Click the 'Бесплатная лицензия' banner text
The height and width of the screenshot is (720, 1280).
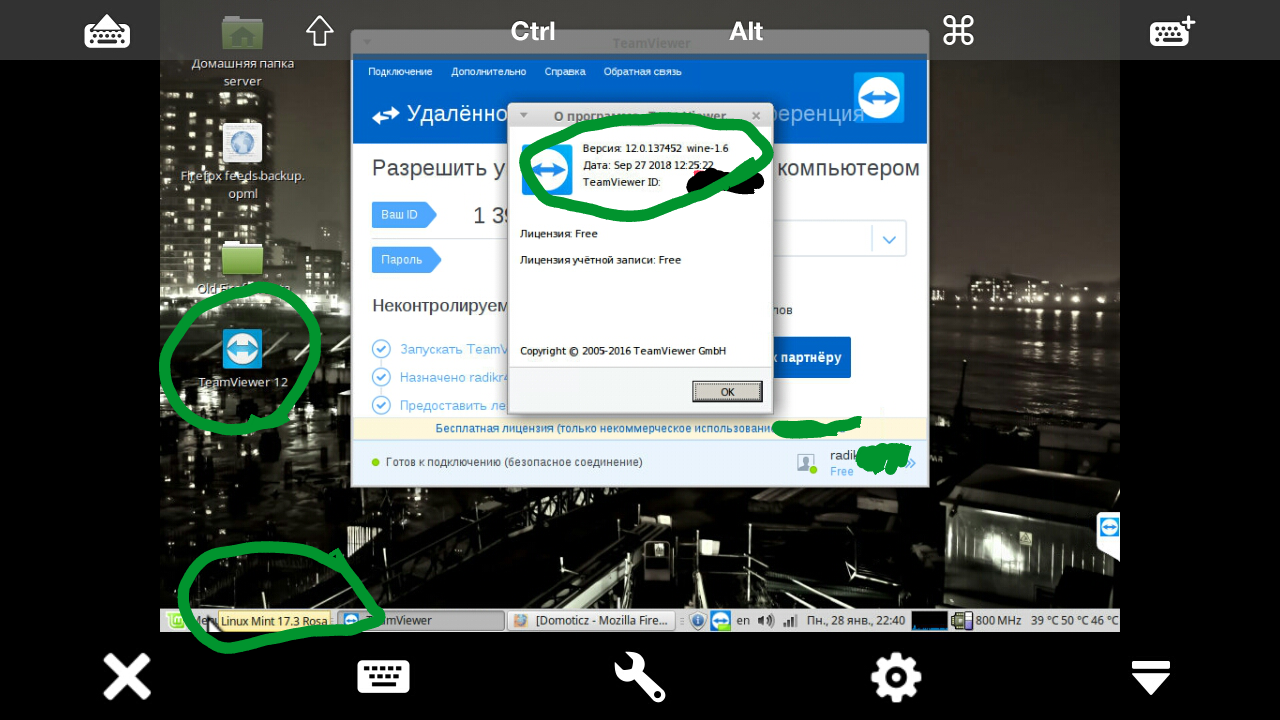604,428
